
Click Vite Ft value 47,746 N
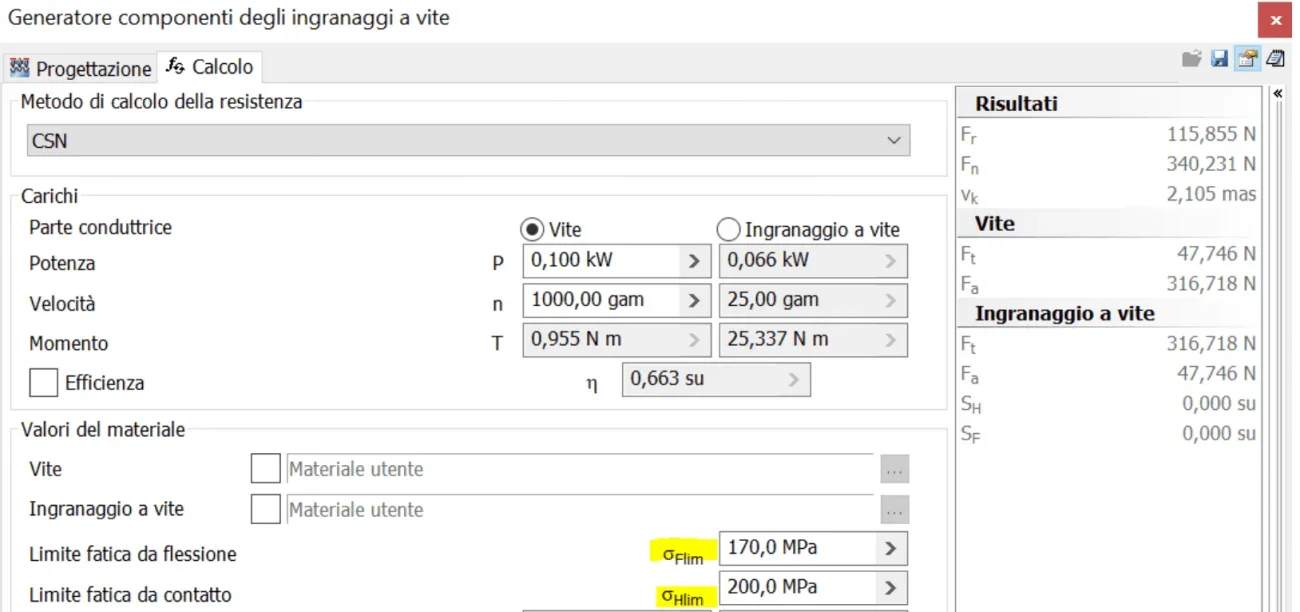point(1216,254)
